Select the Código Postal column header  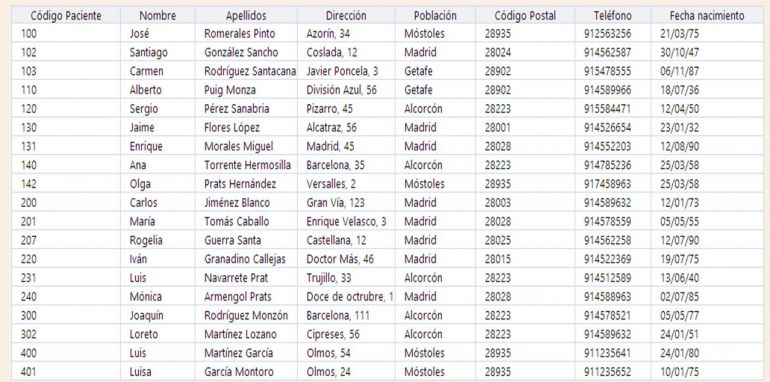525,16
